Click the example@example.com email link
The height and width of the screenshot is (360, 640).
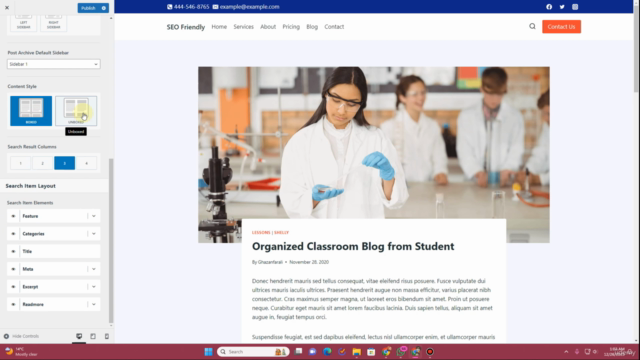point(249,7)
